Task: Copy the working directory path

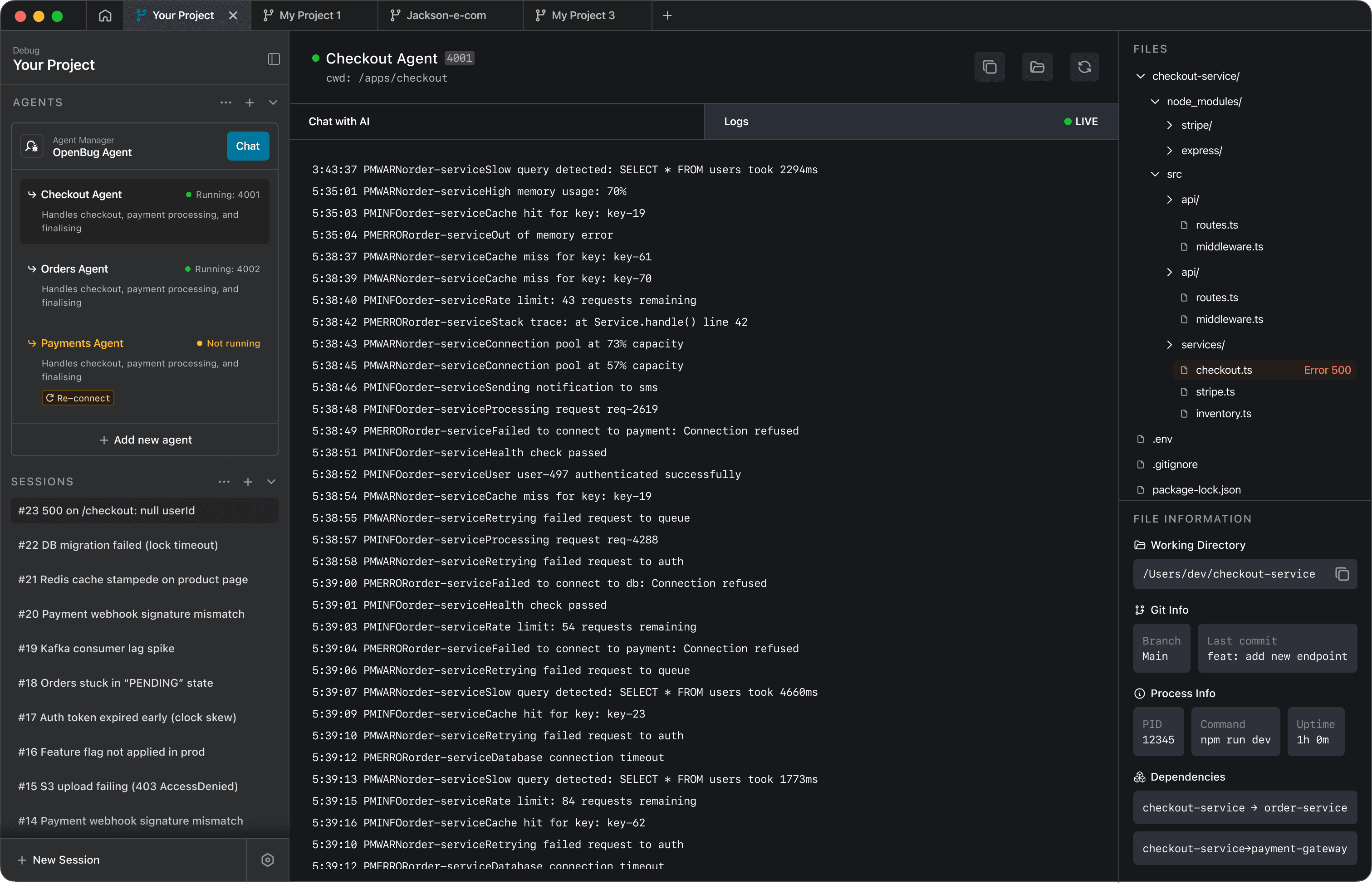Action: (1342, 574)
